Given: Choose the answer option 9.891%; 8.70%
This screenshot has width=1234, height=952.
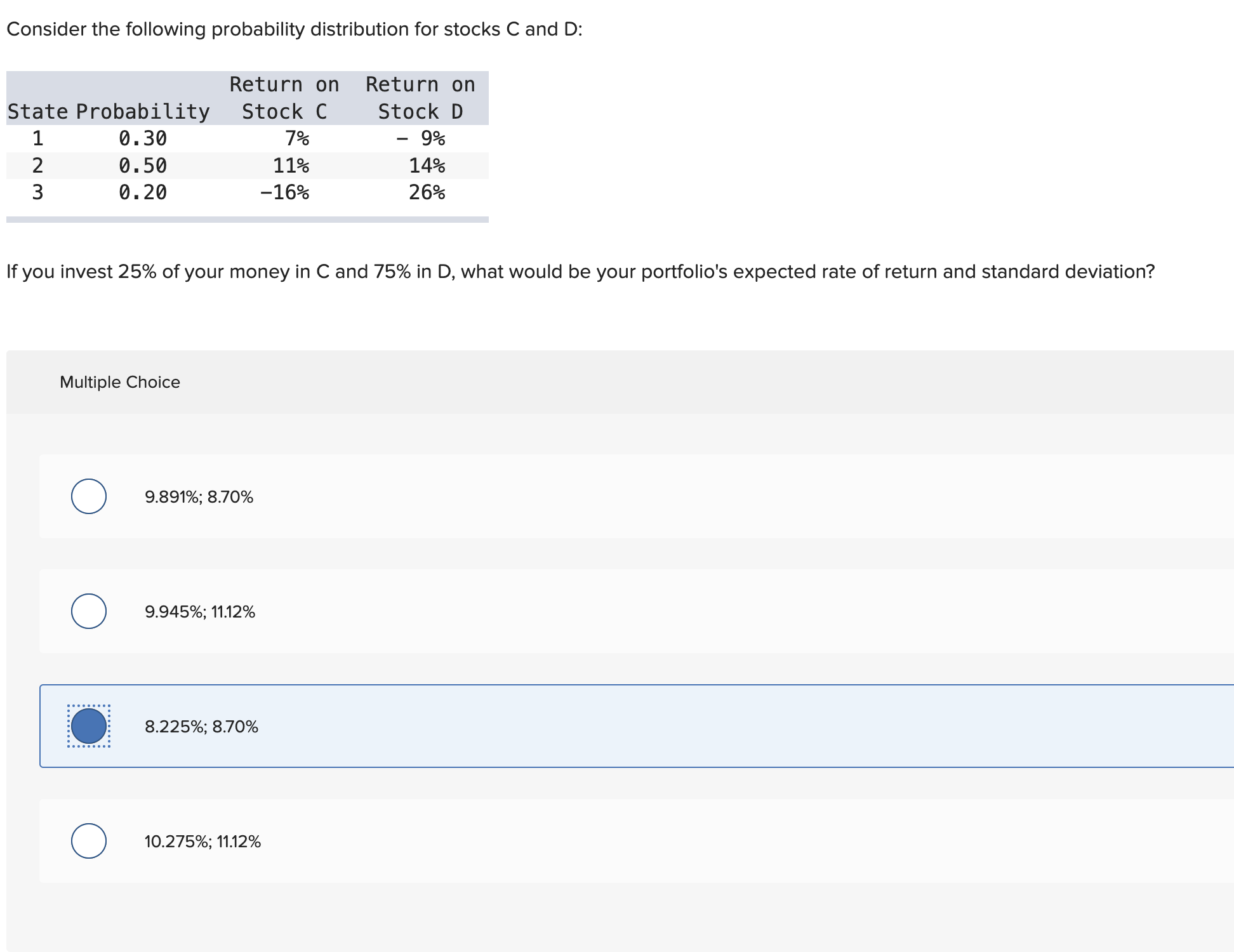Looking at the screenshot, I should click(x=199, y=498).
